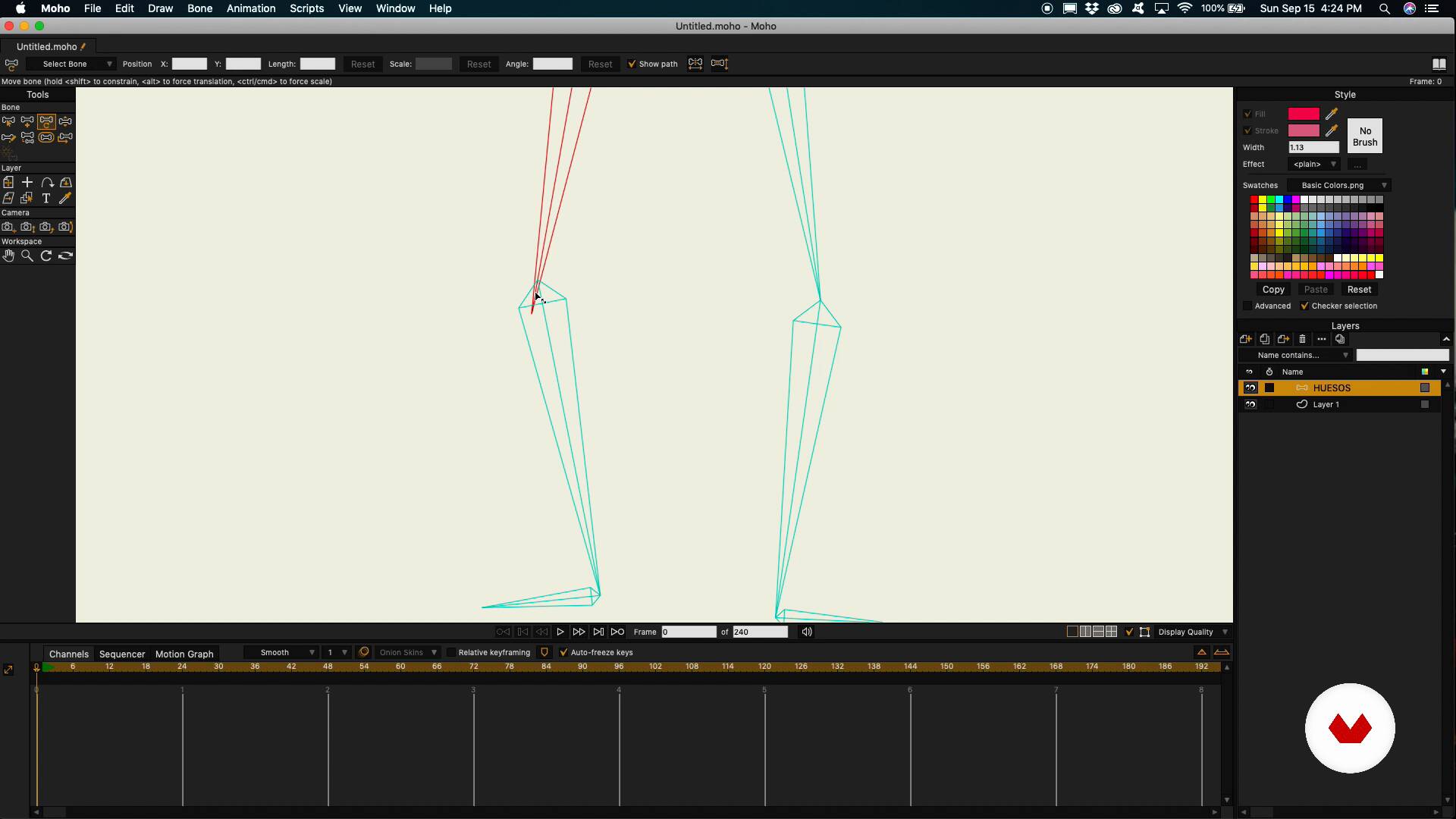Click the current Frame number field
The image size is (1456, 819).
(689, 632)
